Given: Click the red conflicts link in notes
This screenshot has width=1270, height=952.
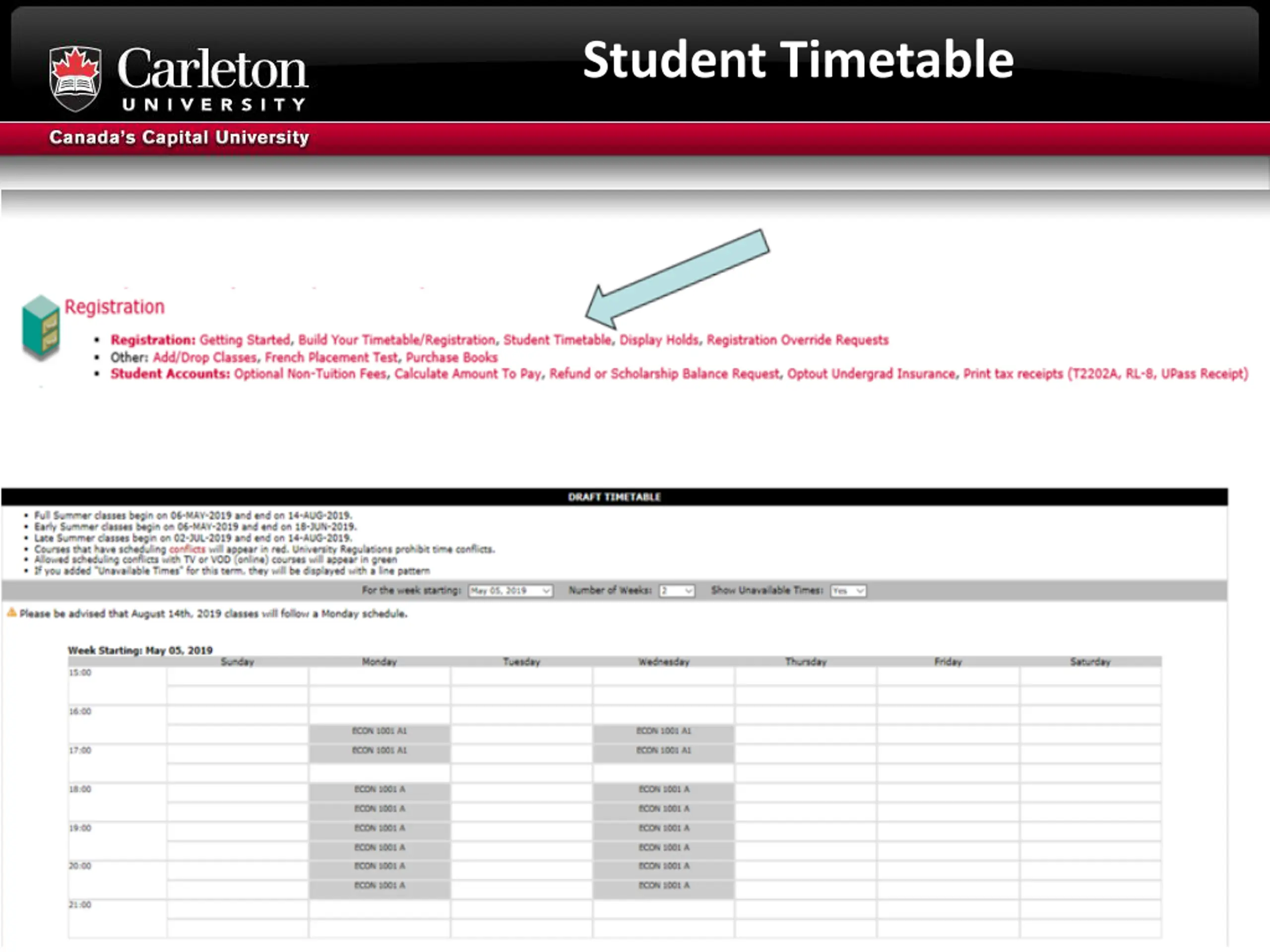Looking at the screenshot, I should coord(187,549).
